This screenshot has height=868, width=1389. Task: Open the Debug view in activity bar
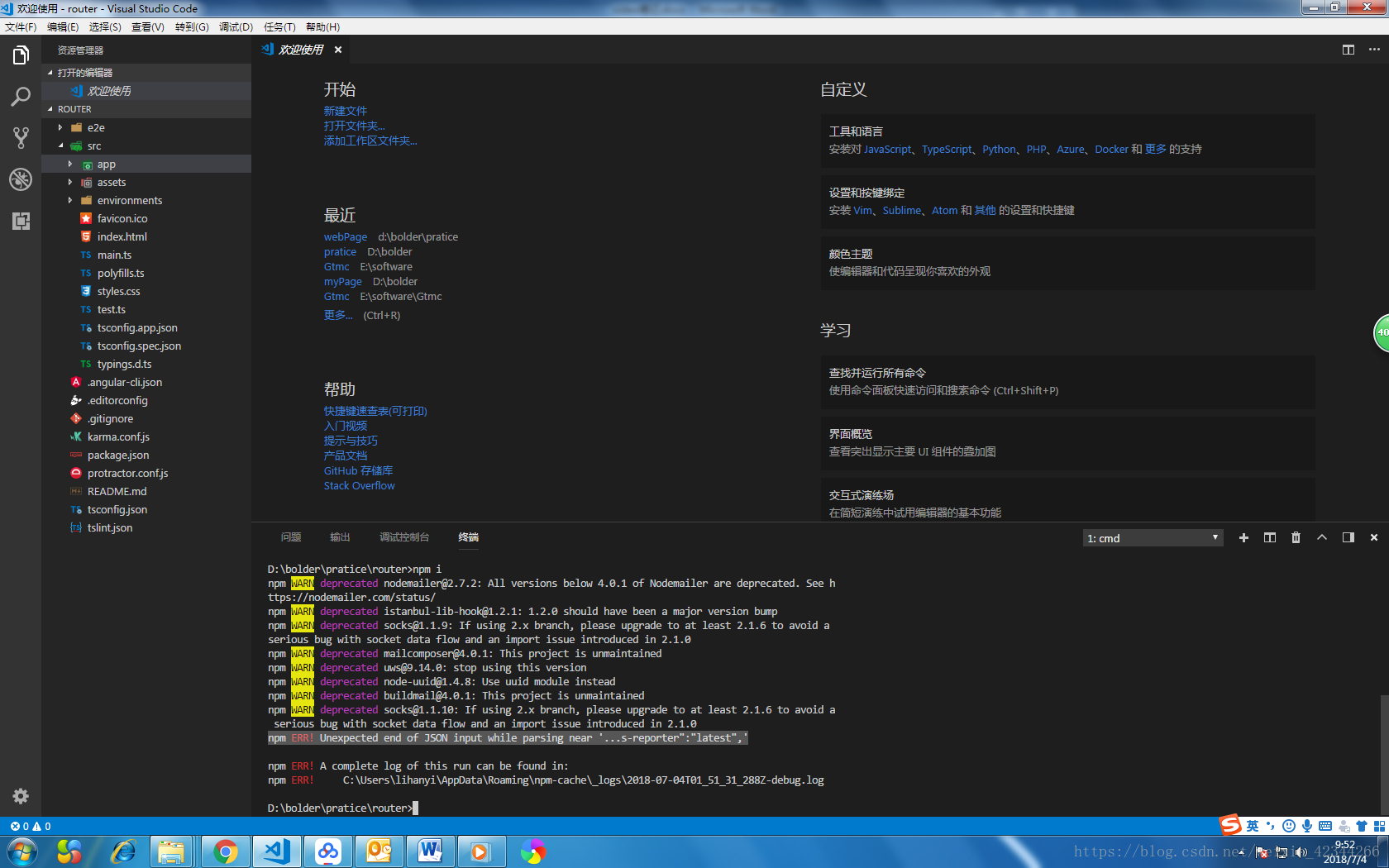(x=21, y=179)
